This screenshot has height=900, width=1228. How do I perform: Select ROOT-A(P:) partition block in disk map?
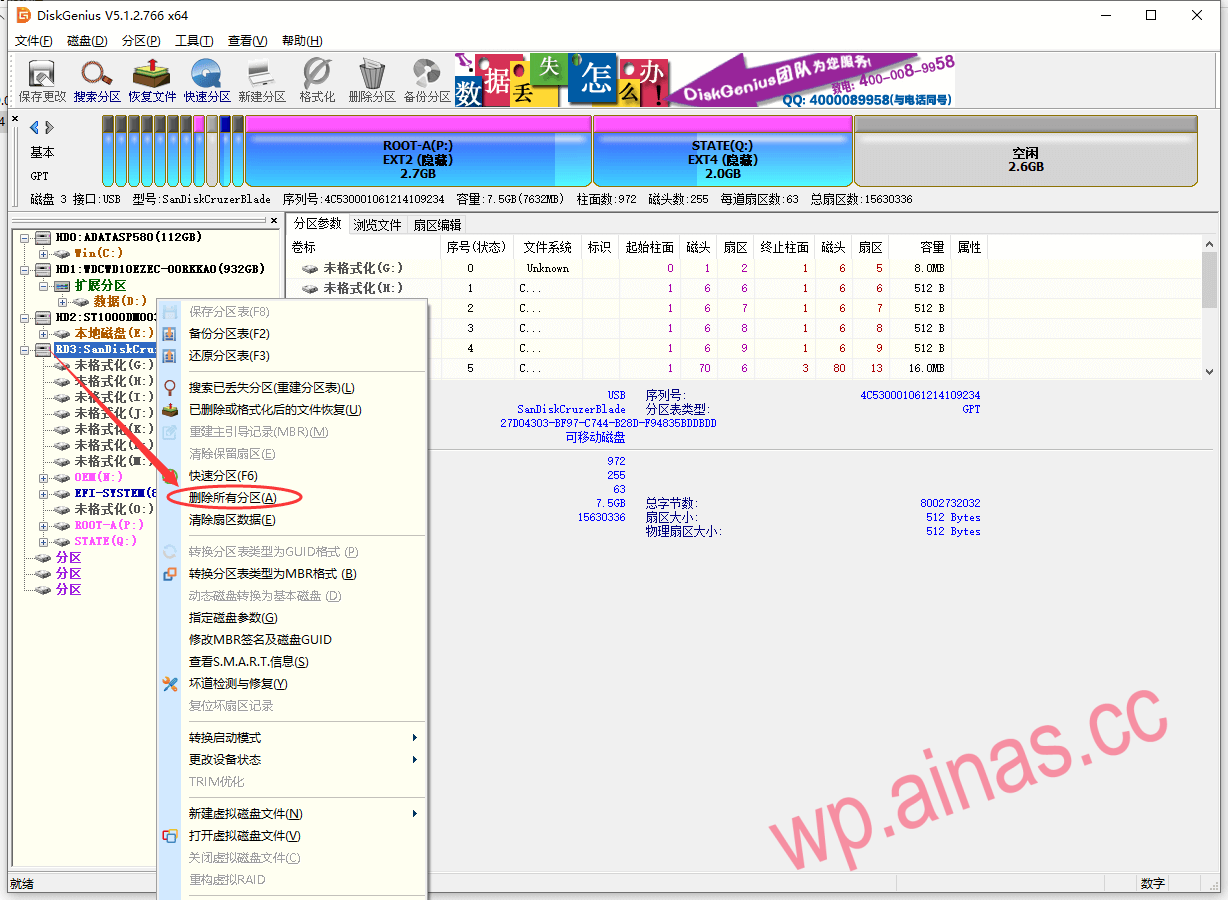pyautogui.click(x=418, y=150)
